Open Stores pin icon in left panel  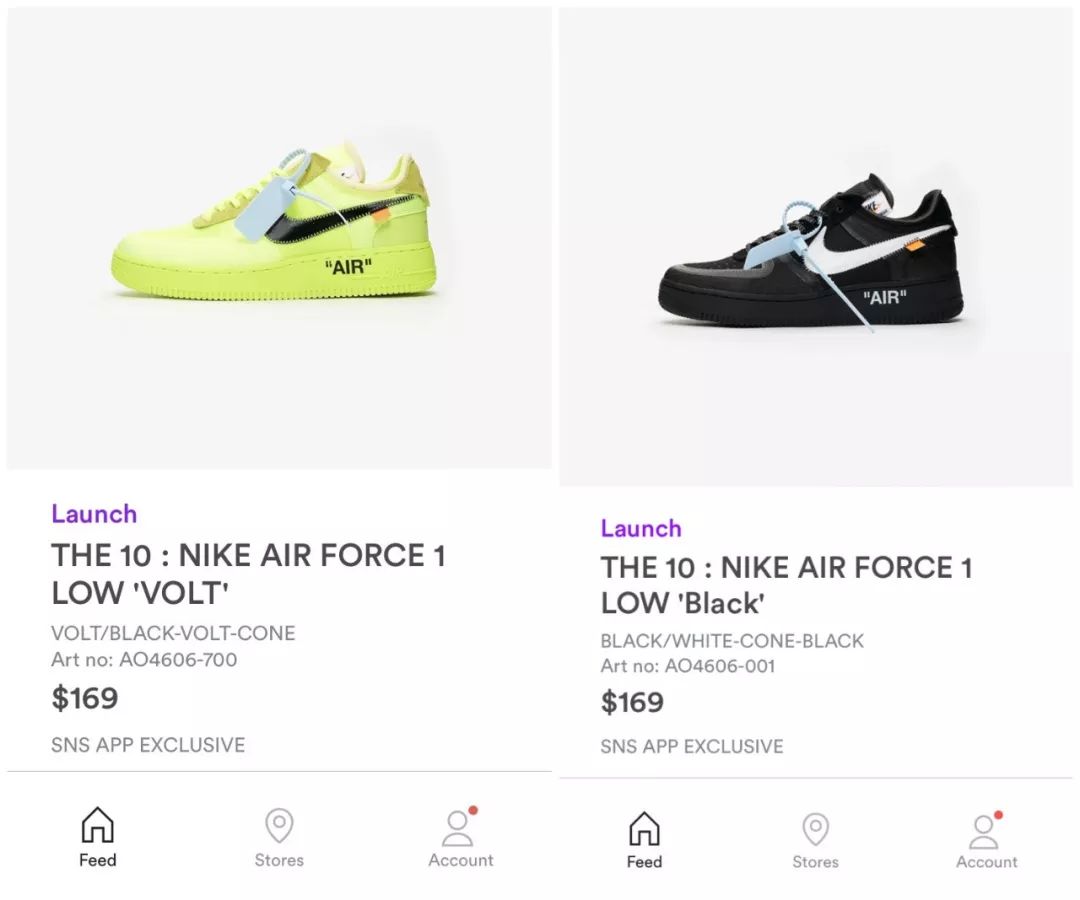[x=279, y=825]
